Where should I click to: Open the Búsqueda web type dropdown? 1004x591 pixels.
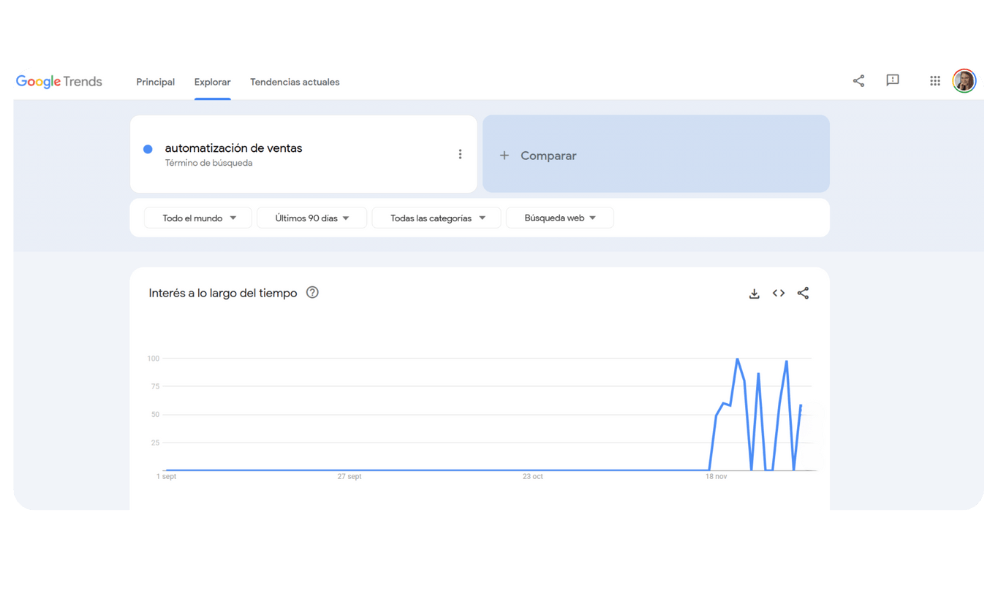pos(560,218)
